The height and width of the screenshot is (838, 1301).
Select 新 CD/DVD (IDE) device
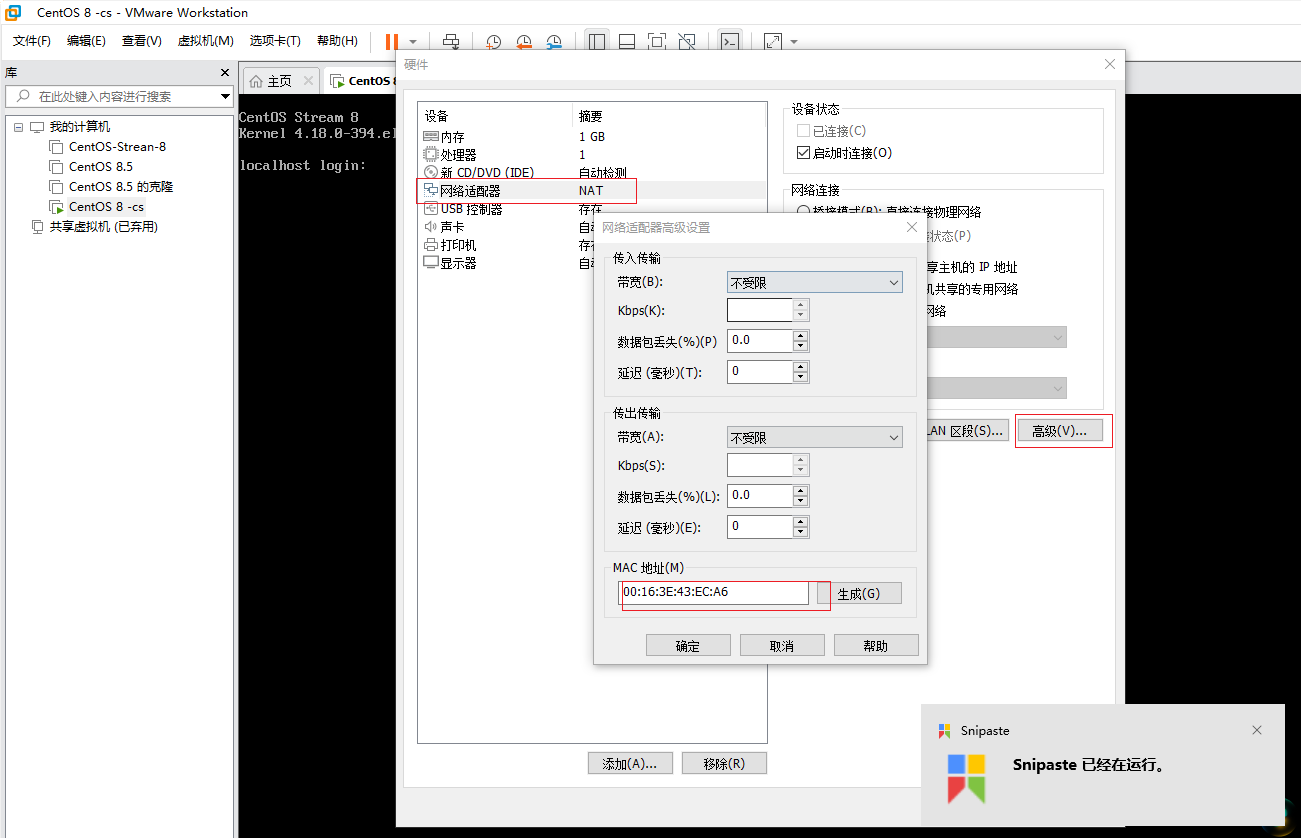[x=592, y=173]
